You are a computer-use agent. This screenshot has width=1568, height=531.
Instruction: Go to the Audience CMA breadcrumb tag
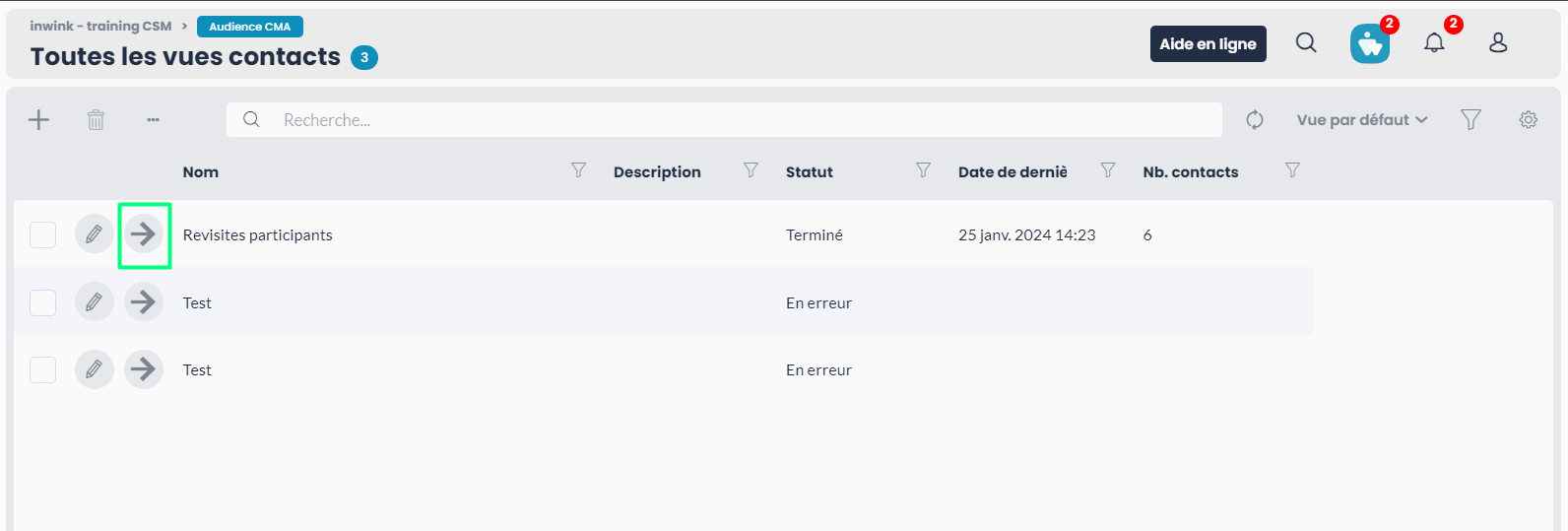pyautogui.click(x=250, y=27)
